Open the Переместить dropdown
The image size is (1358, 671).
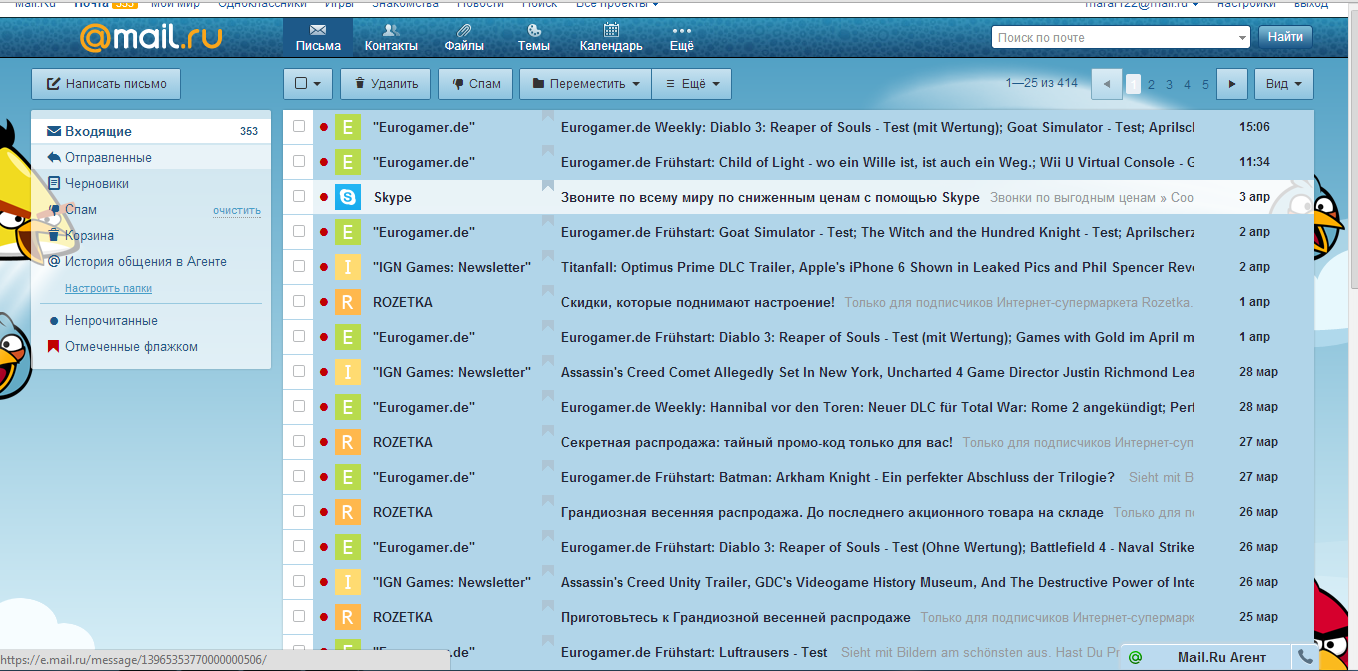(585, 84)
